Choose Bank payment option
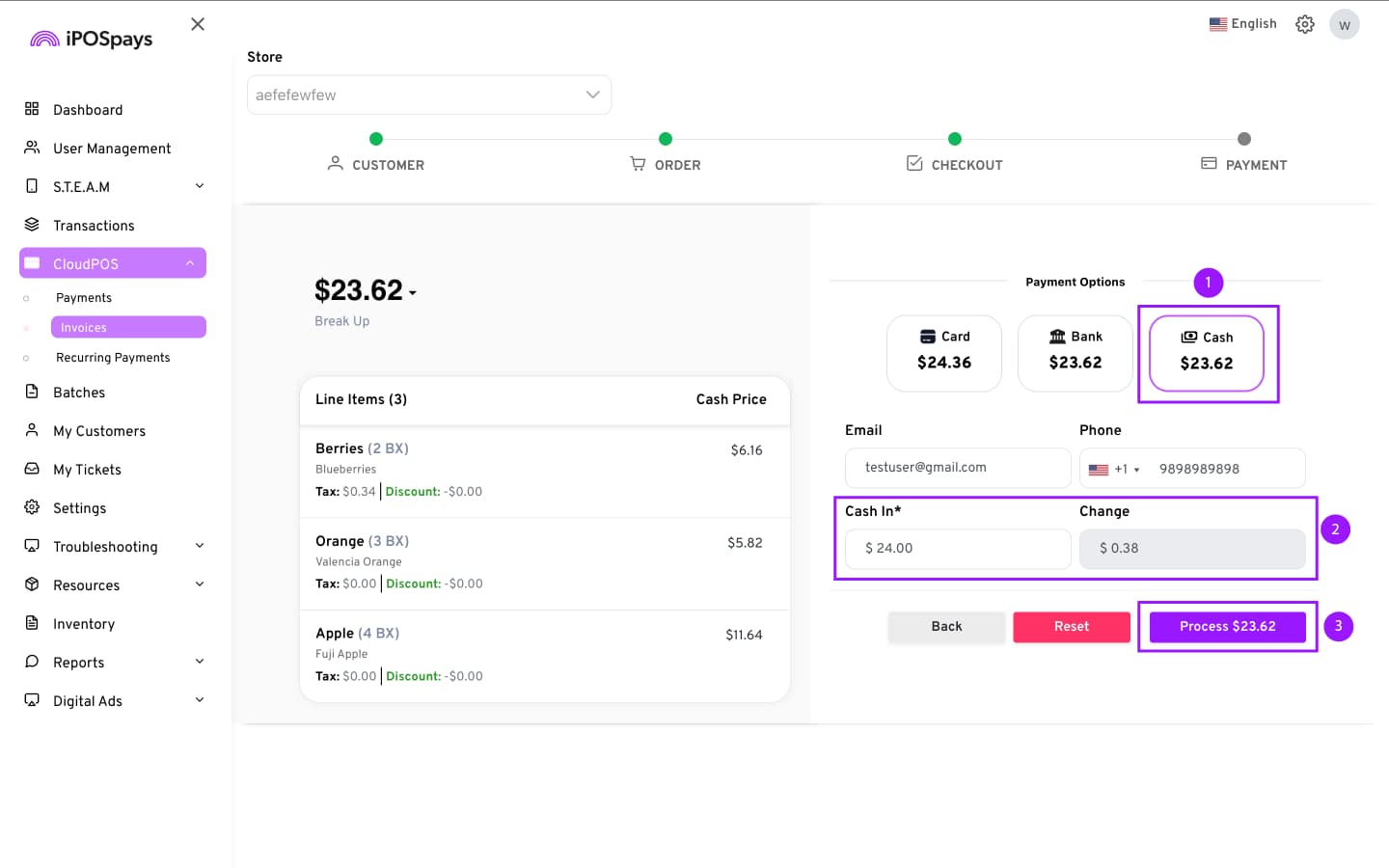1389x868 pixels. click(1075, 353)
